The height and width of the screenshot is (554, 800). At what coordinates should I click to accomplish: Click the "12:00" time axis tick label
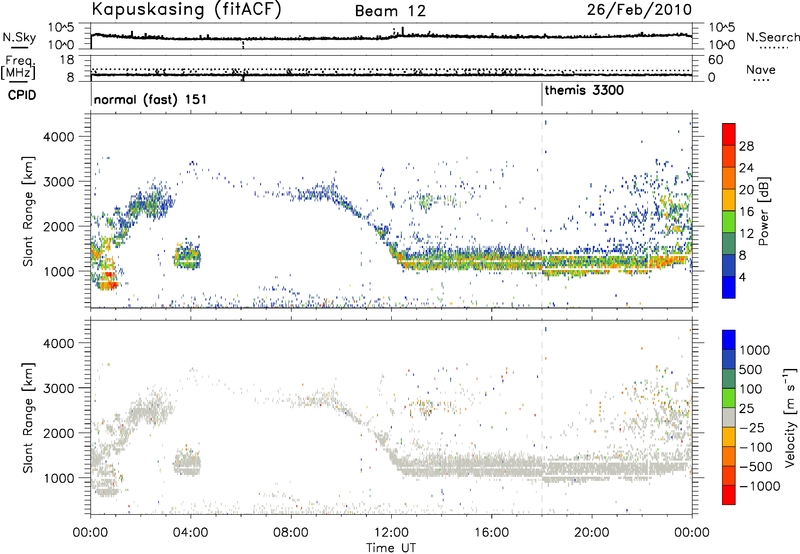pyautogui.click(x=391, y=533)
